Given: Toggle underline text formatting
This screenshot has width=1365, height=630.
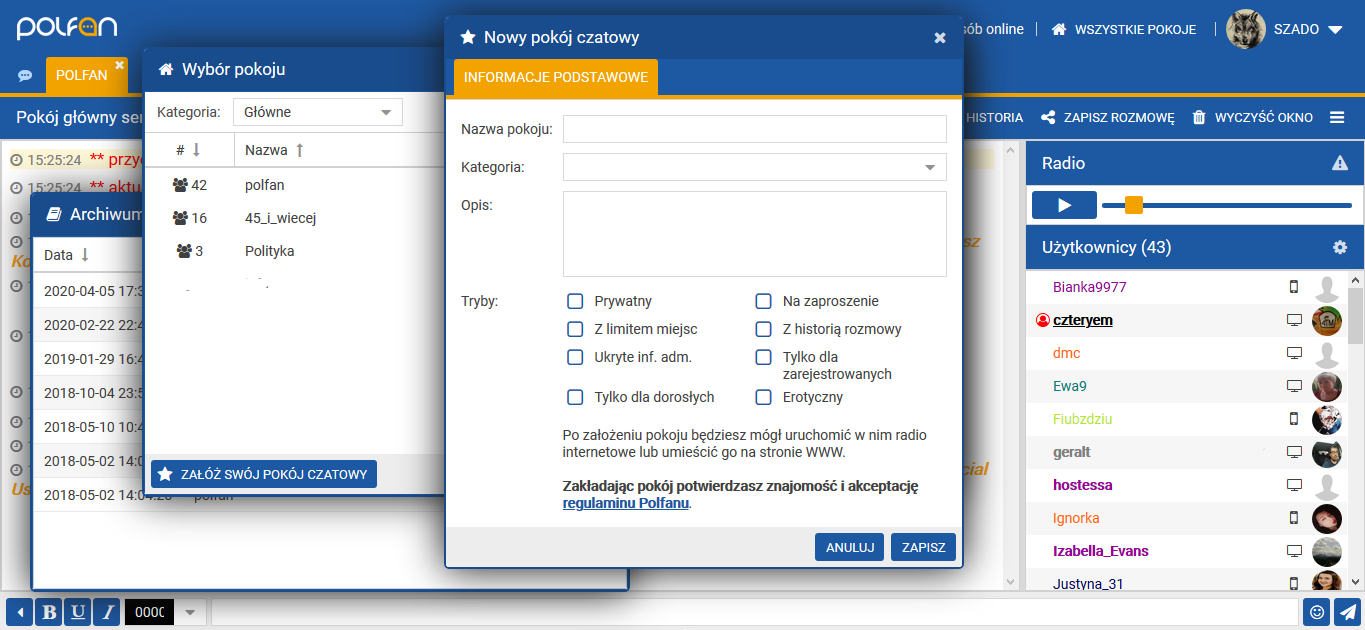Looking at the screenshot, I should [77, 612].
